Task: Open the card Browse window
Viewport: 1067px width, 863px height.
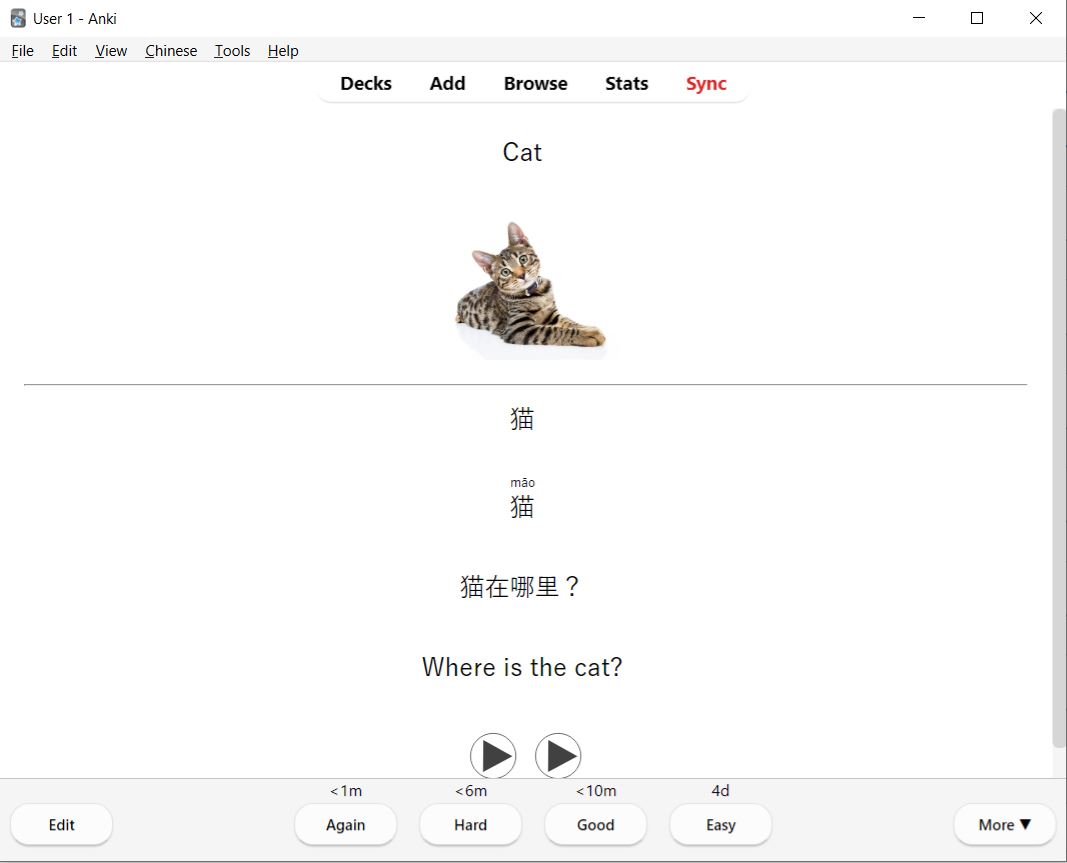Action: pos(536,84)
